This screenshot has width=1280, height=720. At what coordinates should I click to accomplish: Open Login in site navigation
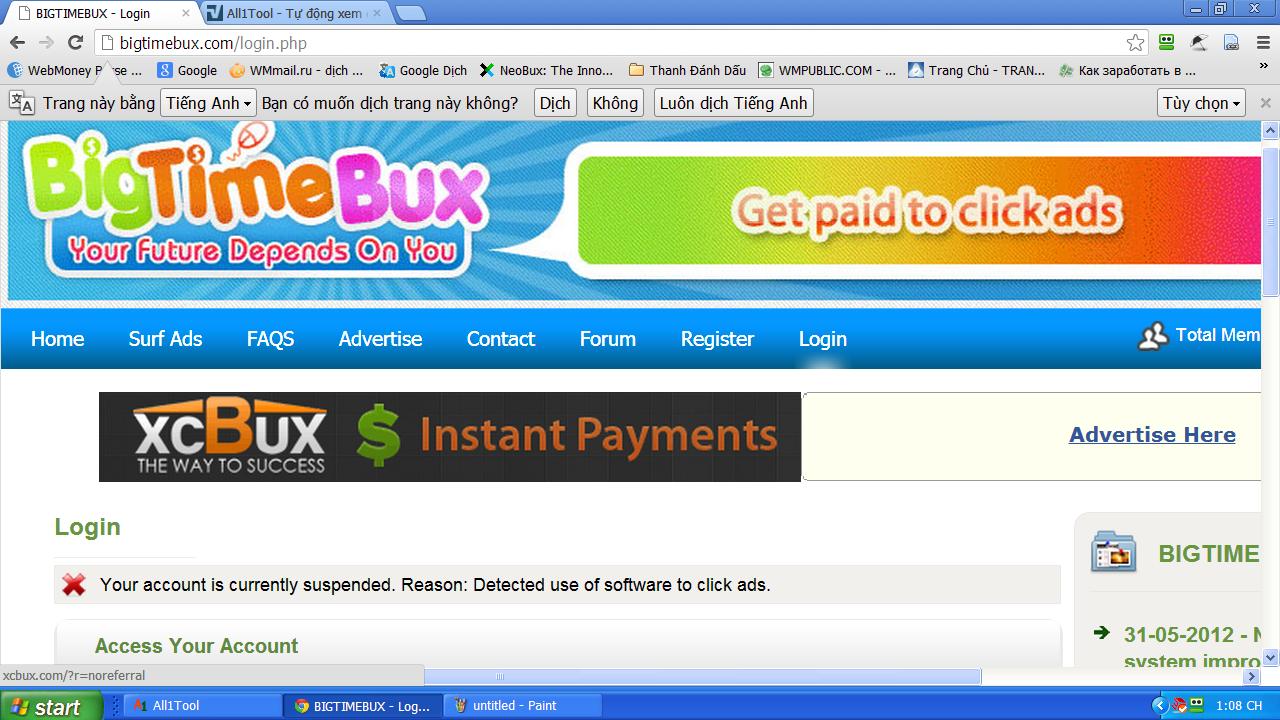tap(823, 339)
